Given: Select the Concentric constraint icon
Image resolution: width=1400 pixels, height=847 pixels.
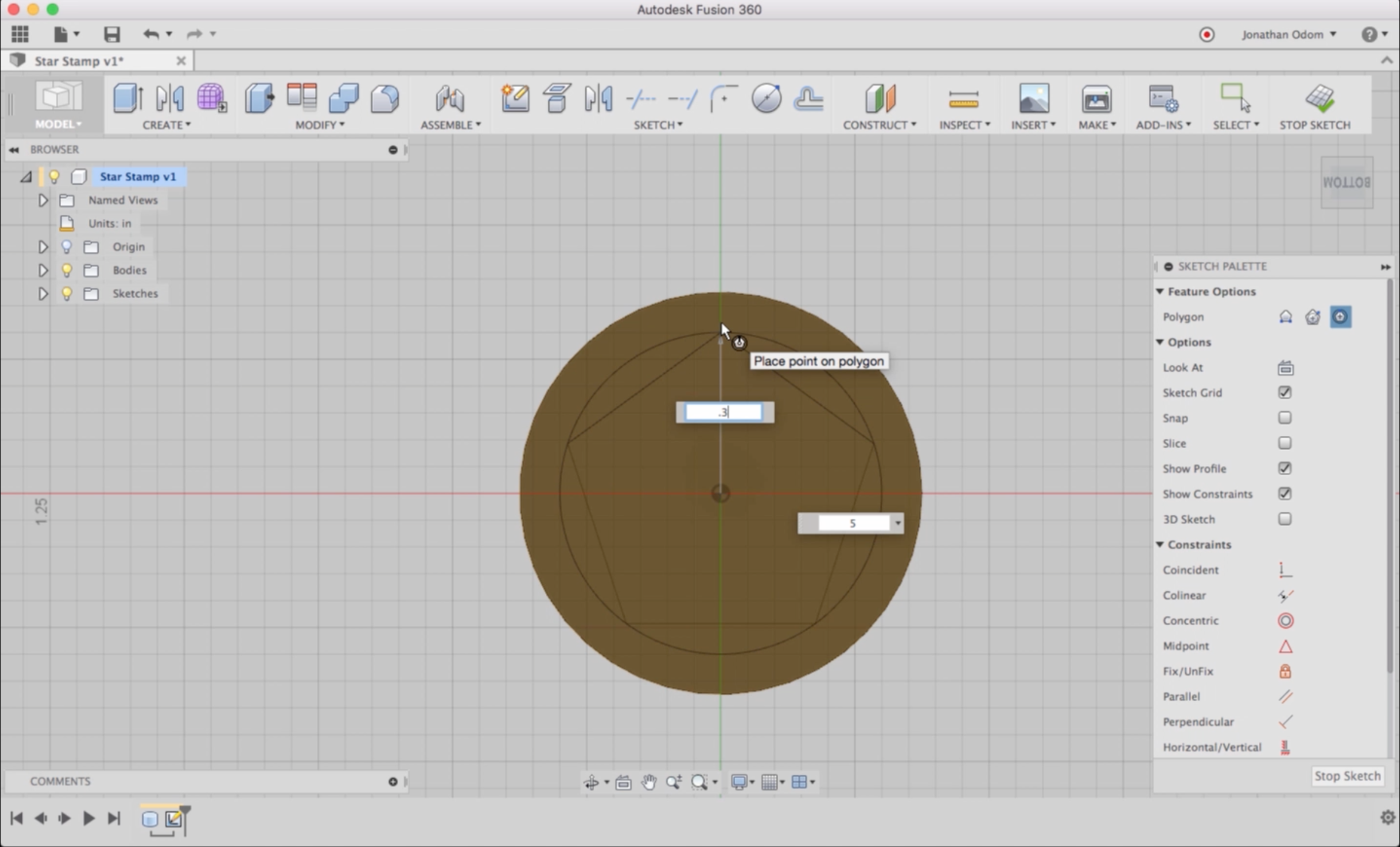Looking at the screenshot, I should [1285, 621].
